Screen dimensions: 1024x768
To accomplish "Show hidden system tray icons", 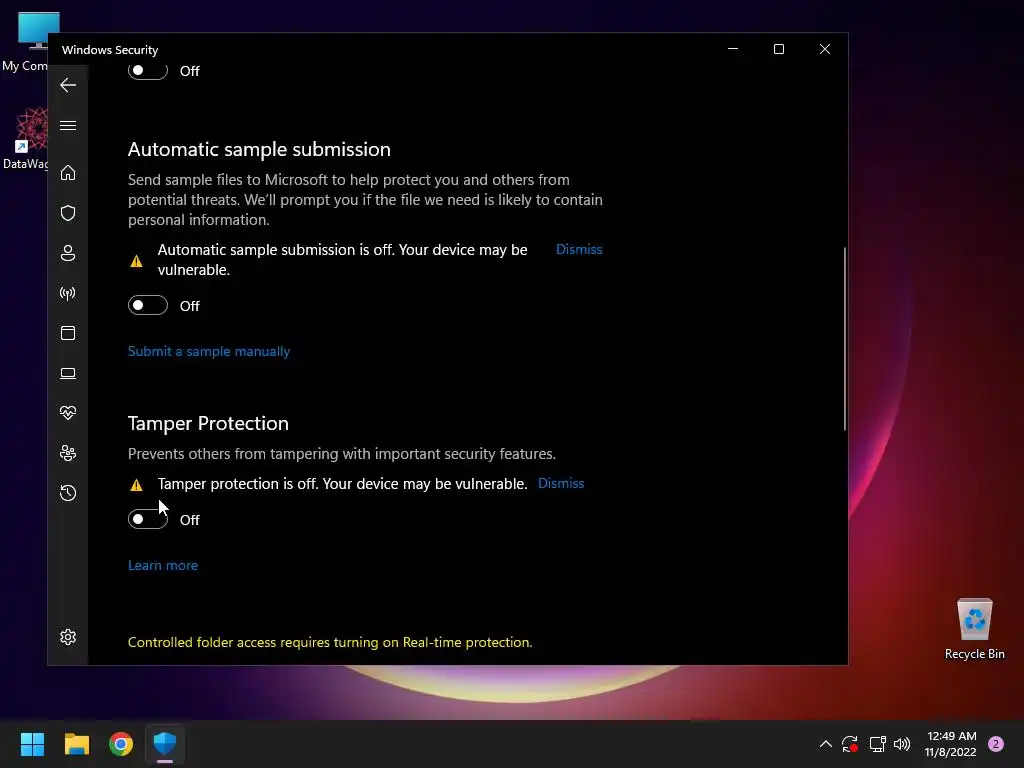I will pos(825,744).
